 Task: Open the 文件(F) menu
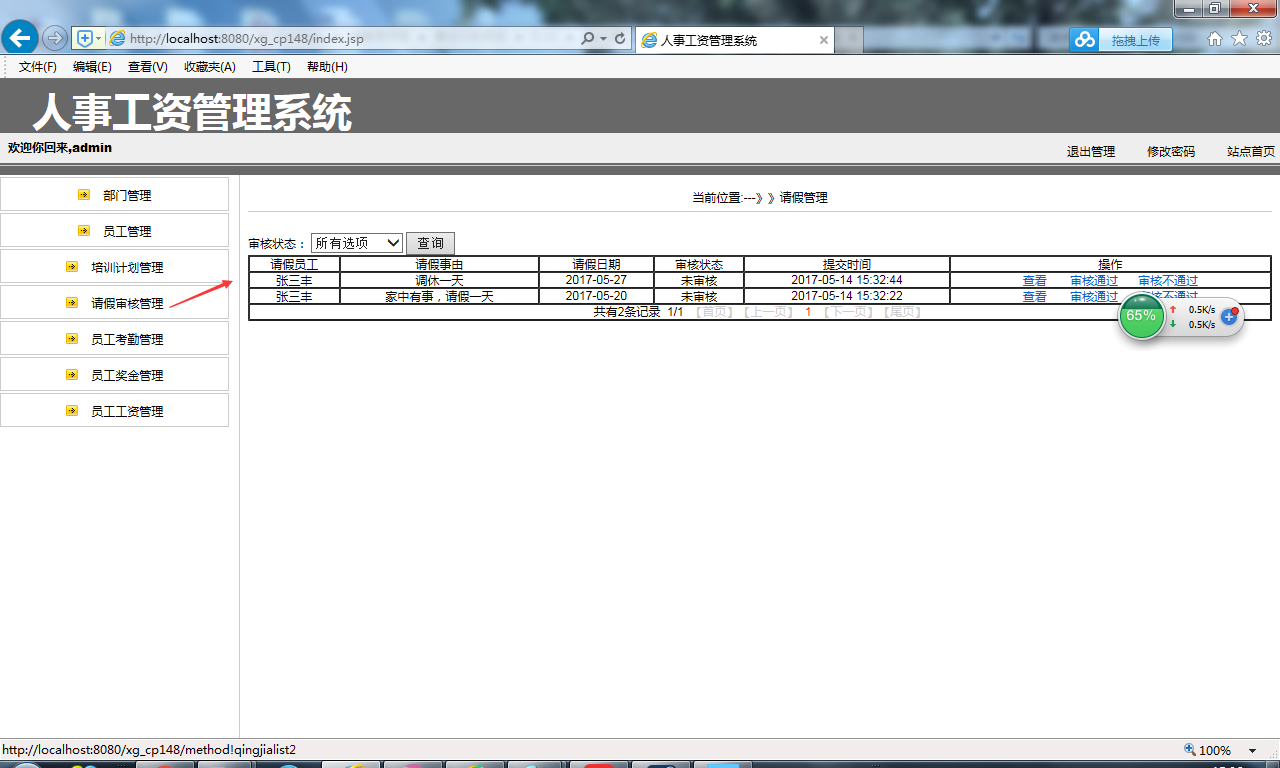(38, 67)
